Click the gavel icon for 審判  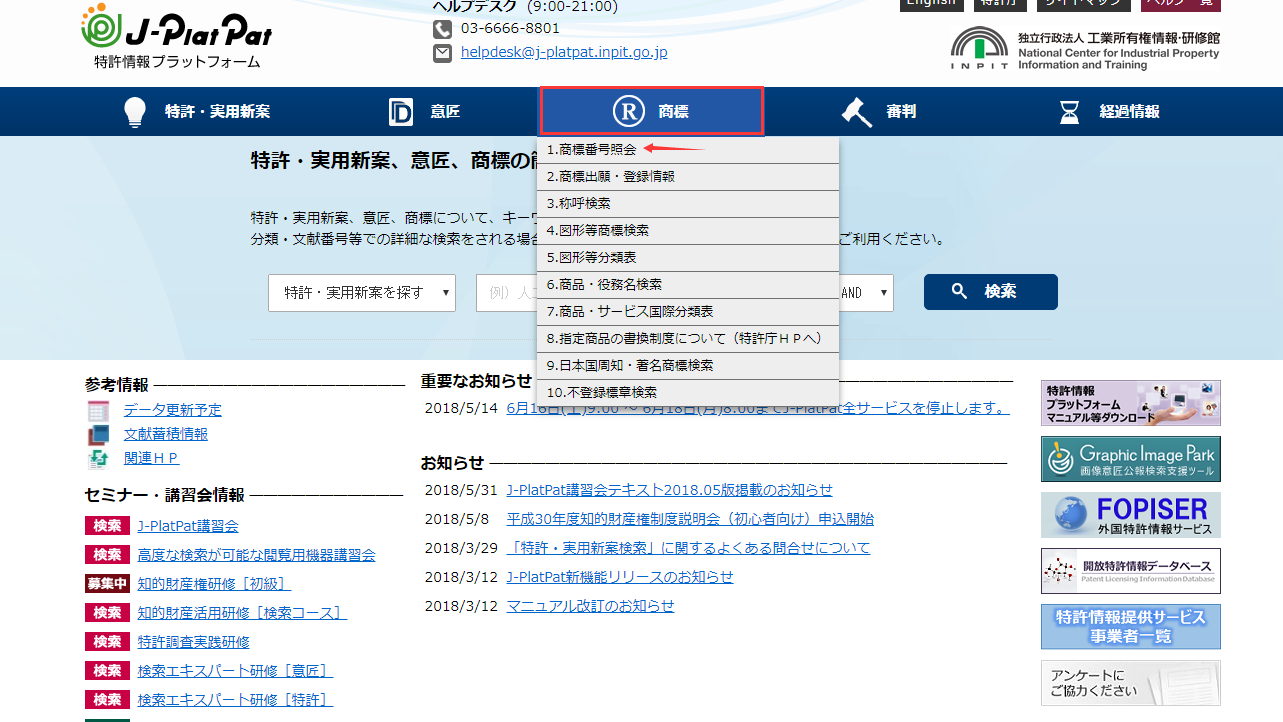[856, 112]
